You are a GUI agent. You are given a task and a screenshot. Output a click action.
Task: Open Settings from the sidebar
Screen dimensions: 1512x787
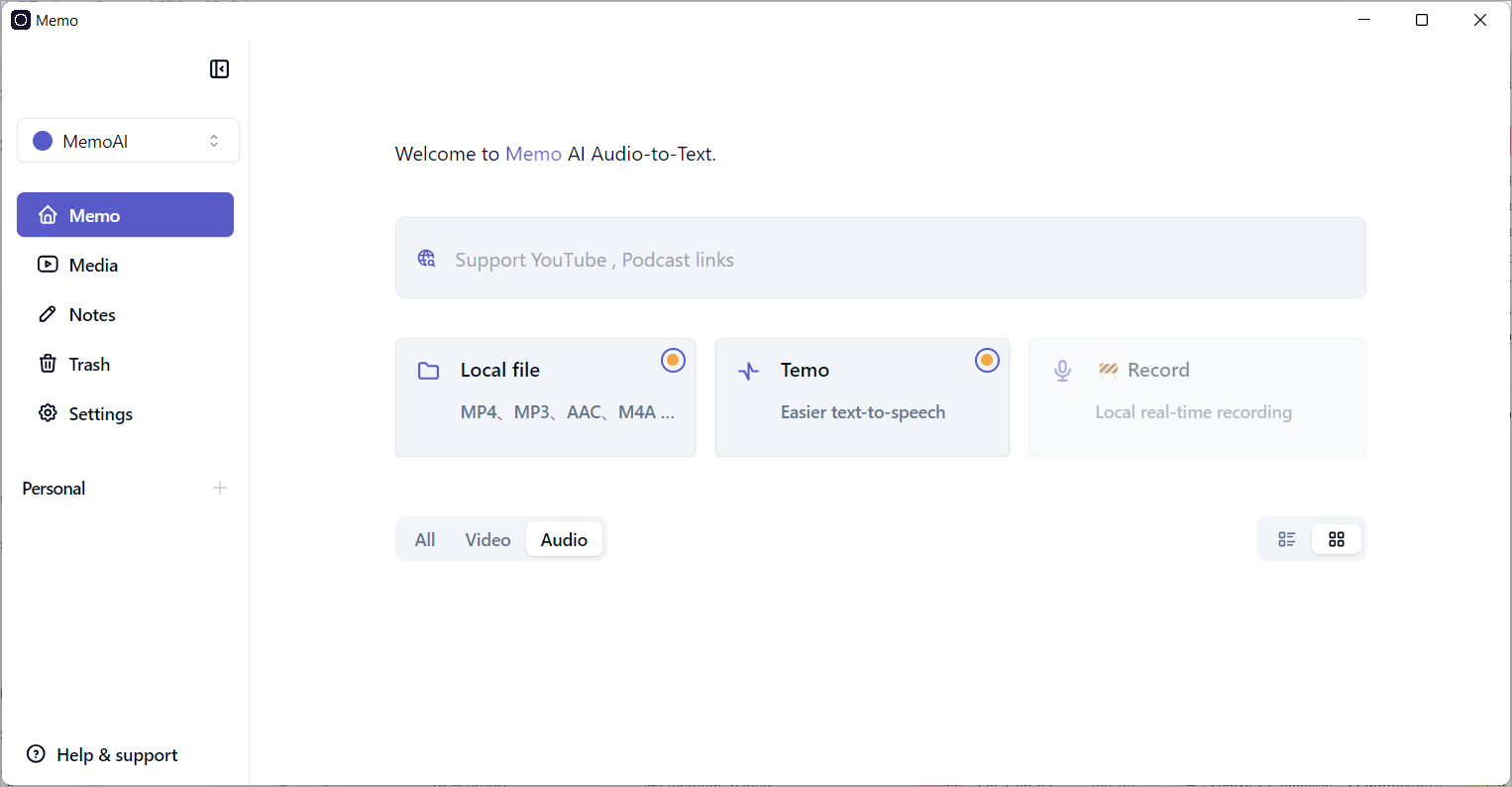click(x=125, y=413)
